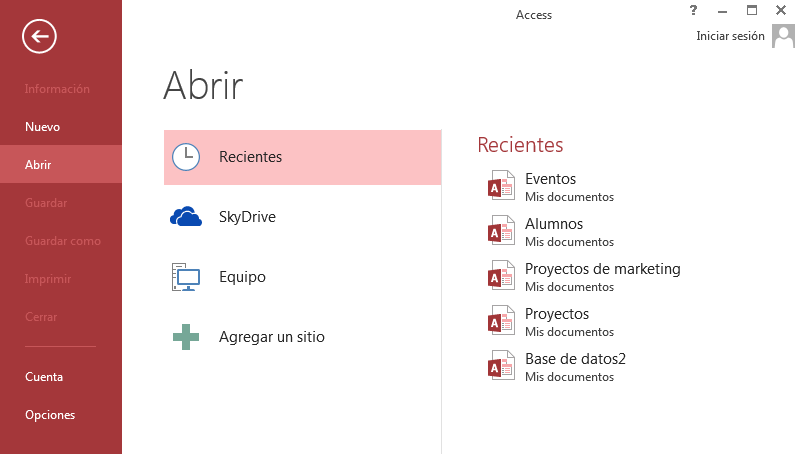Open Cuenta settings in the sidebar
Image resolution: width=795 pixels, height=454 pixels.
tap(44, 377)
